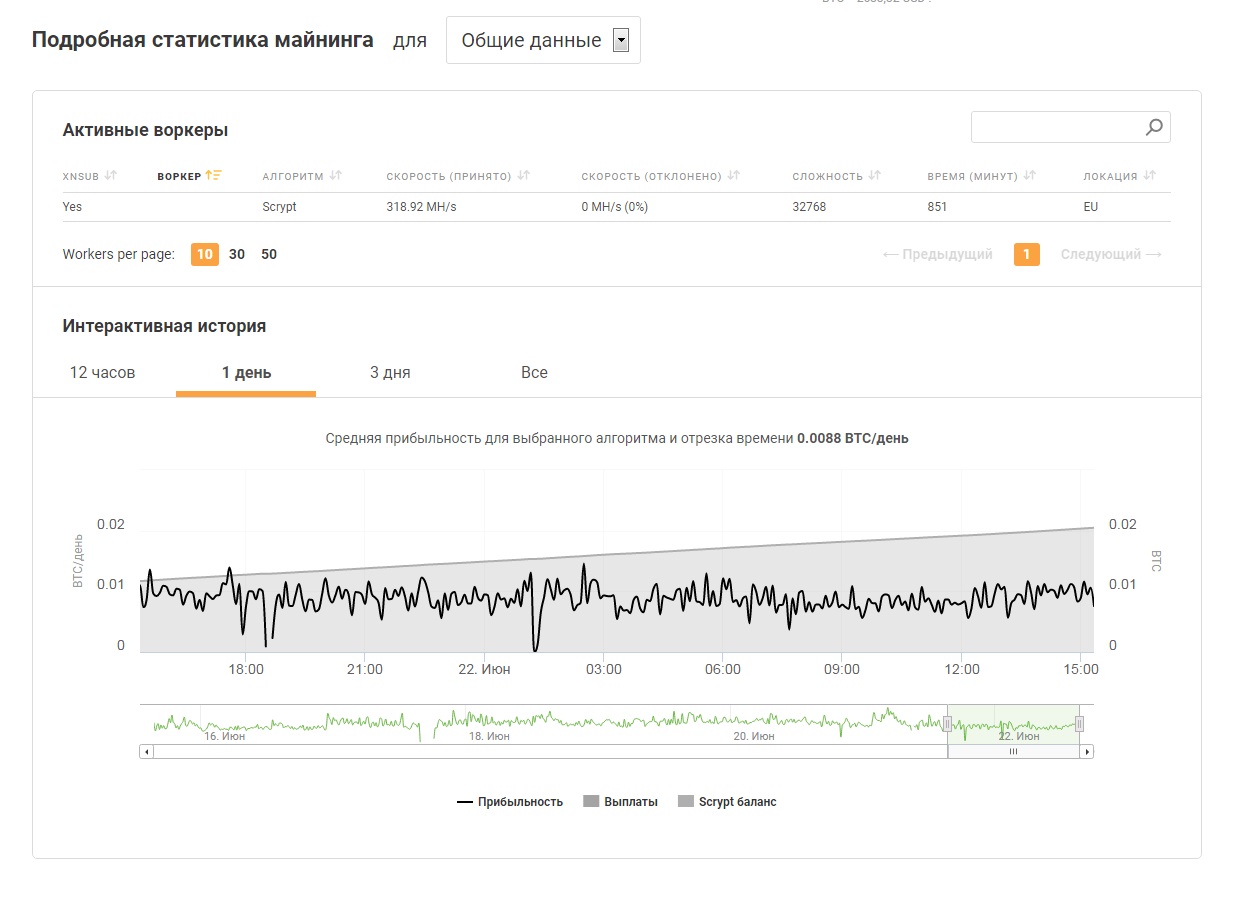Click the time value 851
The width and height of the screenshot is (1251, 897).
937,207
